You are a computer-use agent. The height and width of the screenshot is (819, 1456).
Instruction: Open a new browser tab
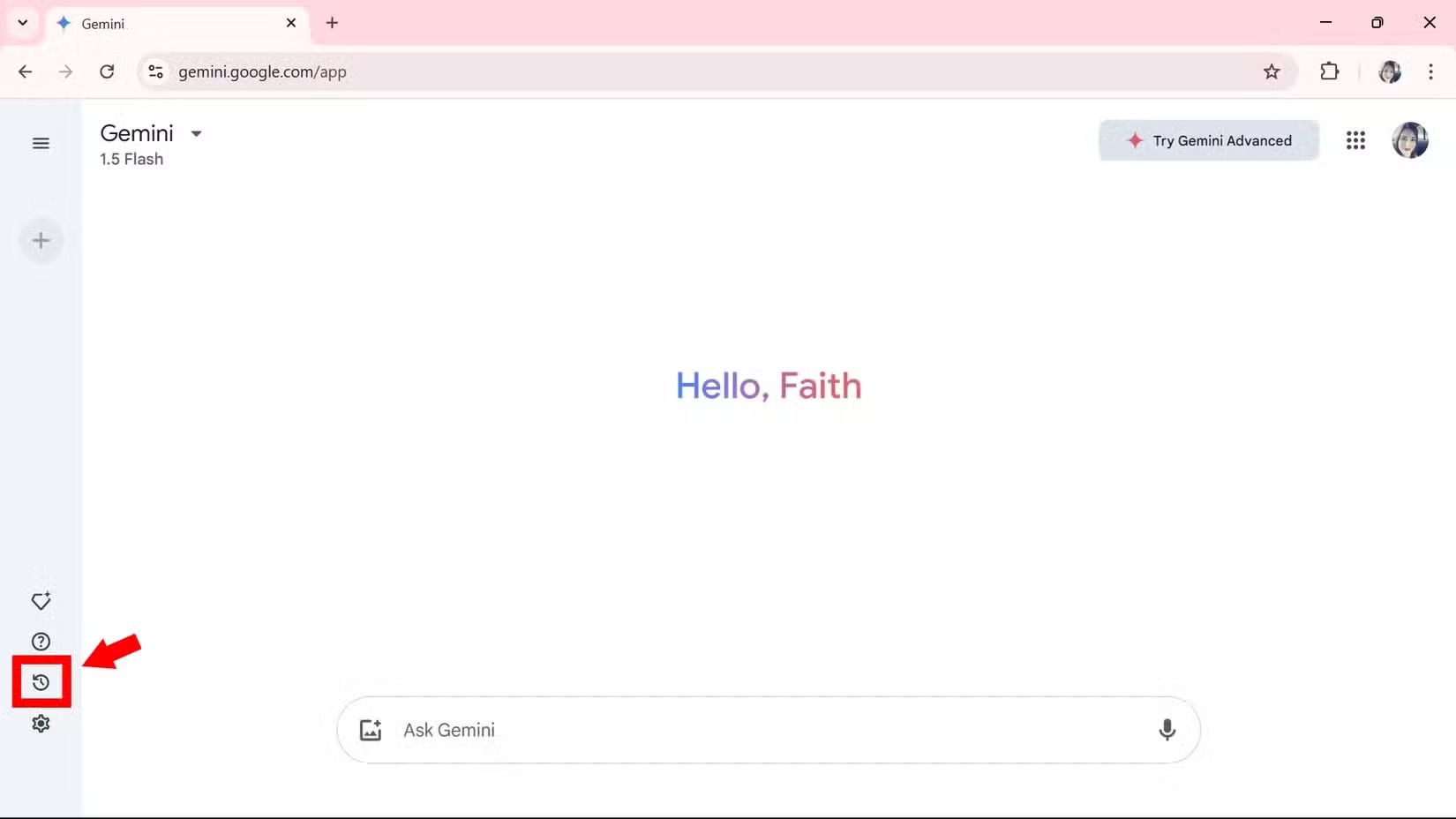pyautogui.click(x=332, y=23)
